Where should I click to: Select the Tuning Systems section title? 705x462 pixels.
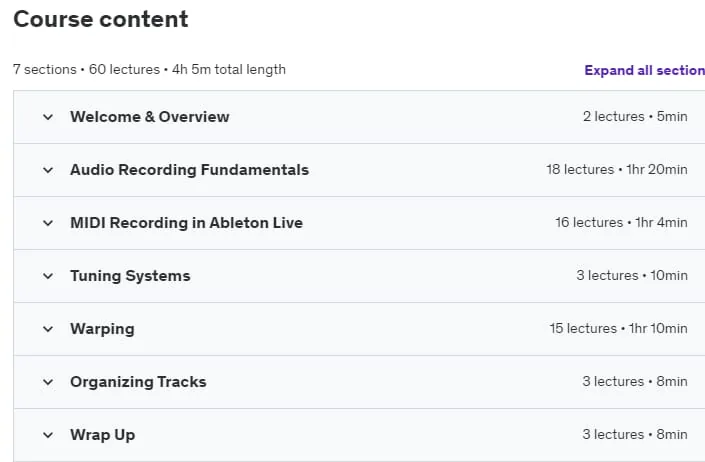[130, 276]
